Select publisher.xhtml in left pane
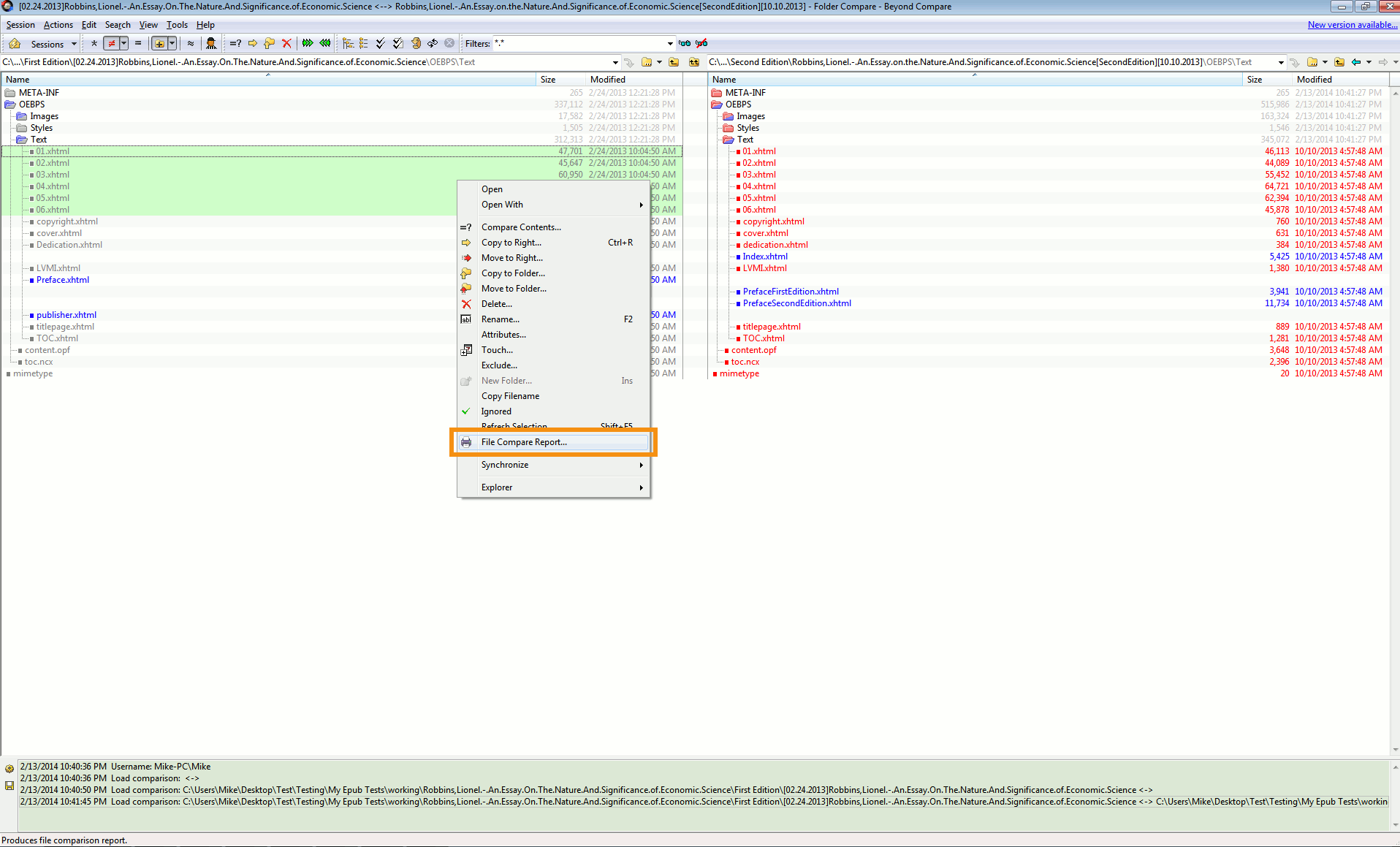1400x847 pixels. point(66,315)
